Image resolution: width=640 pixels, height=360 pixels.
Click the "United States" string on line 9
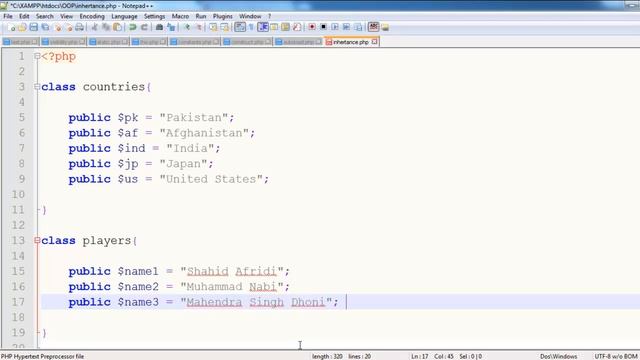(211, 179)
